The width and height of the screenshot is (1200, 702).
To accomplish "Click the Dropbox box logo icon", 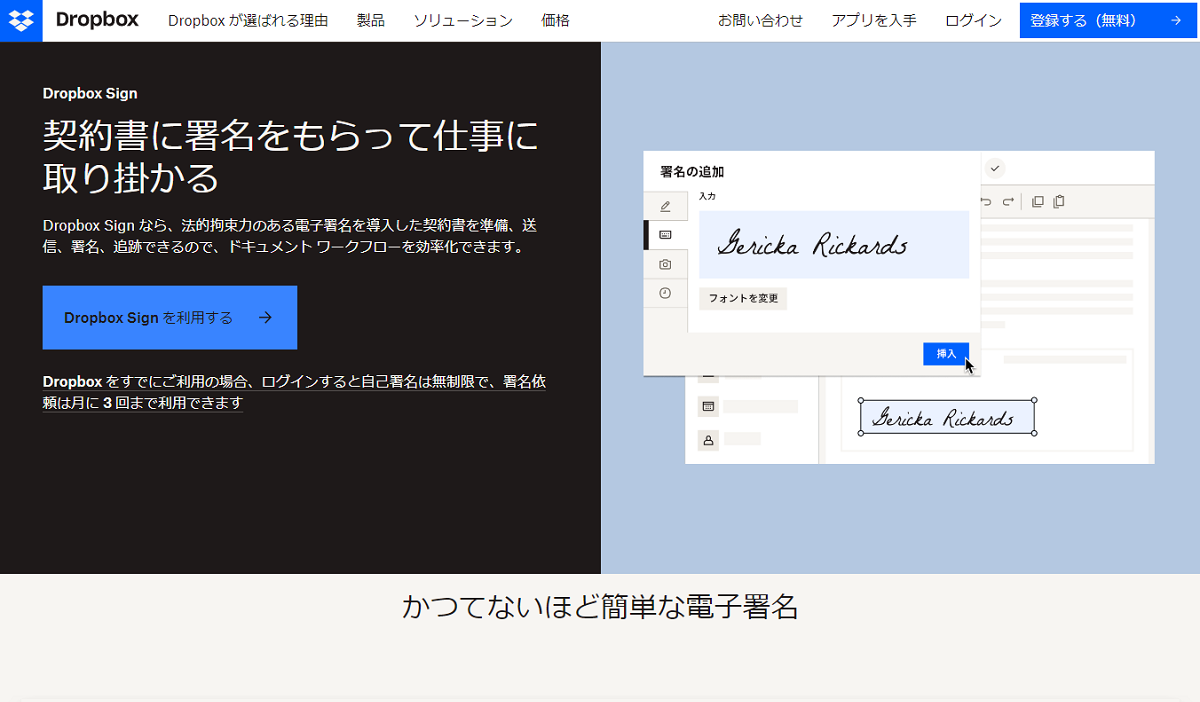I will [21, 20].
